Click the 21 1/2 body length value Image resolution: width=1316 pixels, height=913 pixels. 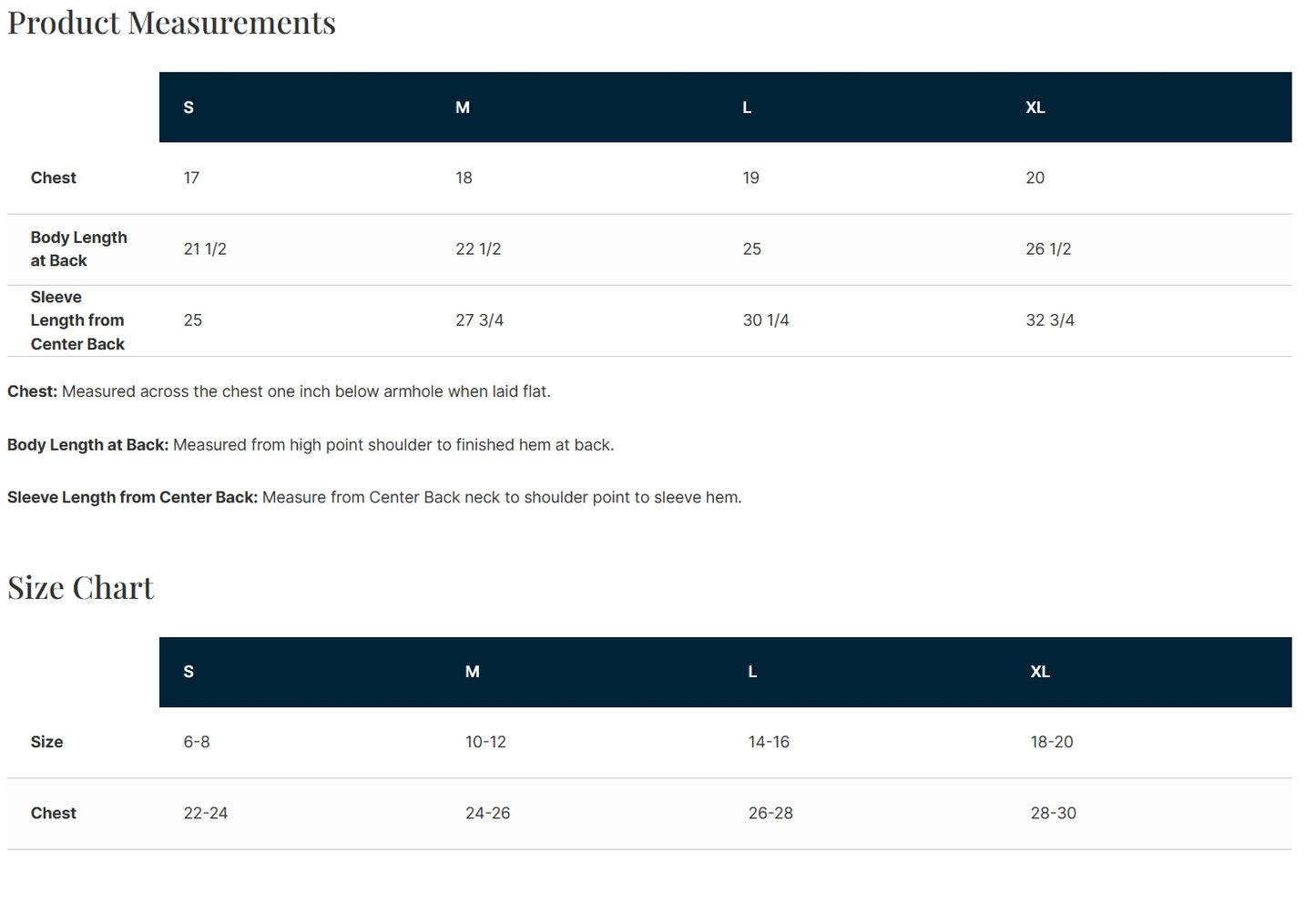click(205, 249)
